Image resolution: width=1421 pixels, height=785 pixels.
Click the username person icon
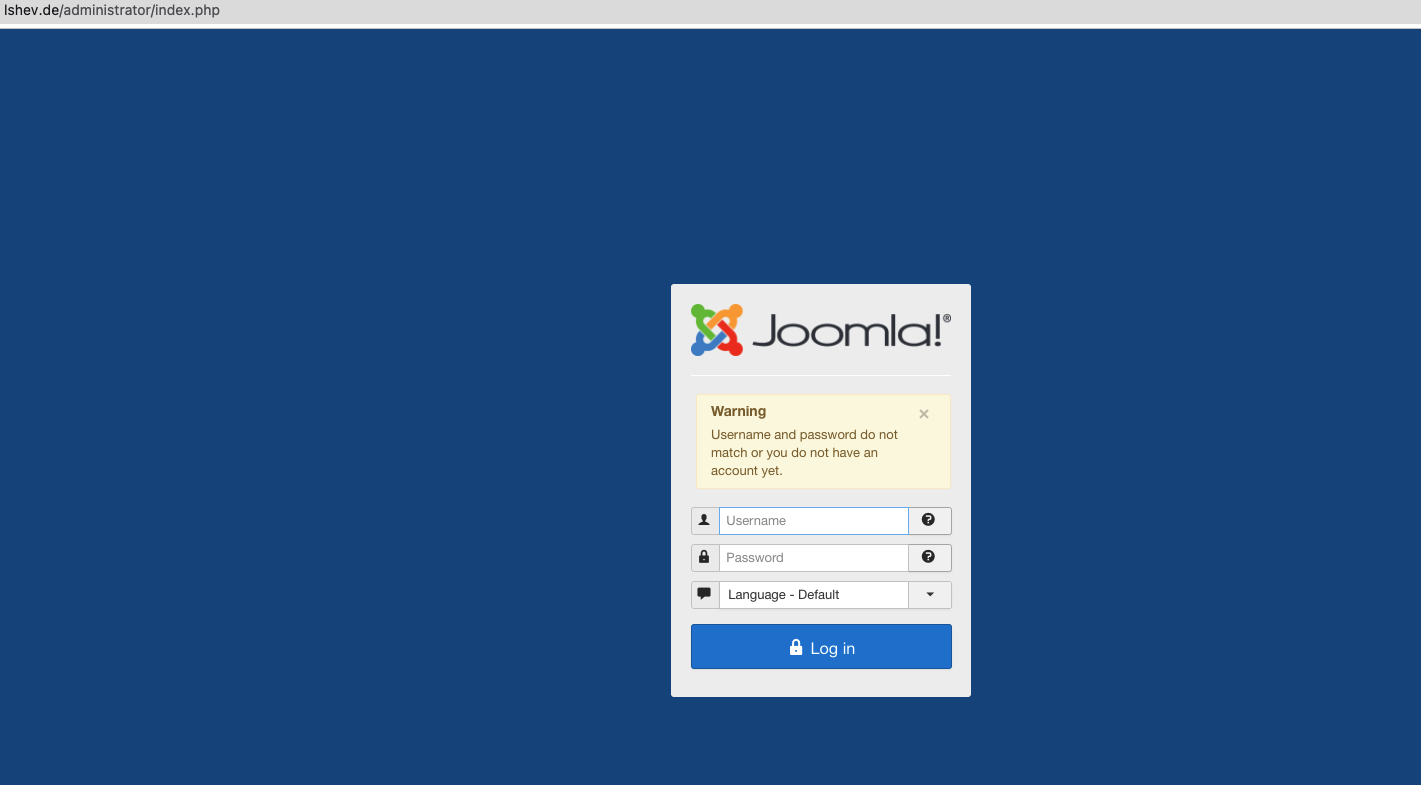point(704,520)
